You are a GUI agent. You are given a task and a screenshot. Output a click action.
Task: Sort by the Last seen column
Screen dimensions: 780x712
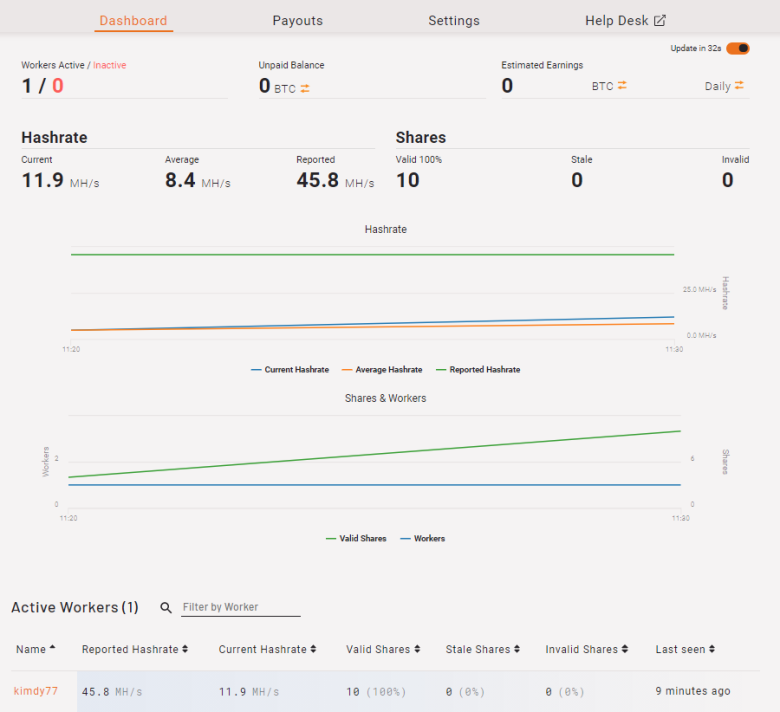click(x=685, y=649)
